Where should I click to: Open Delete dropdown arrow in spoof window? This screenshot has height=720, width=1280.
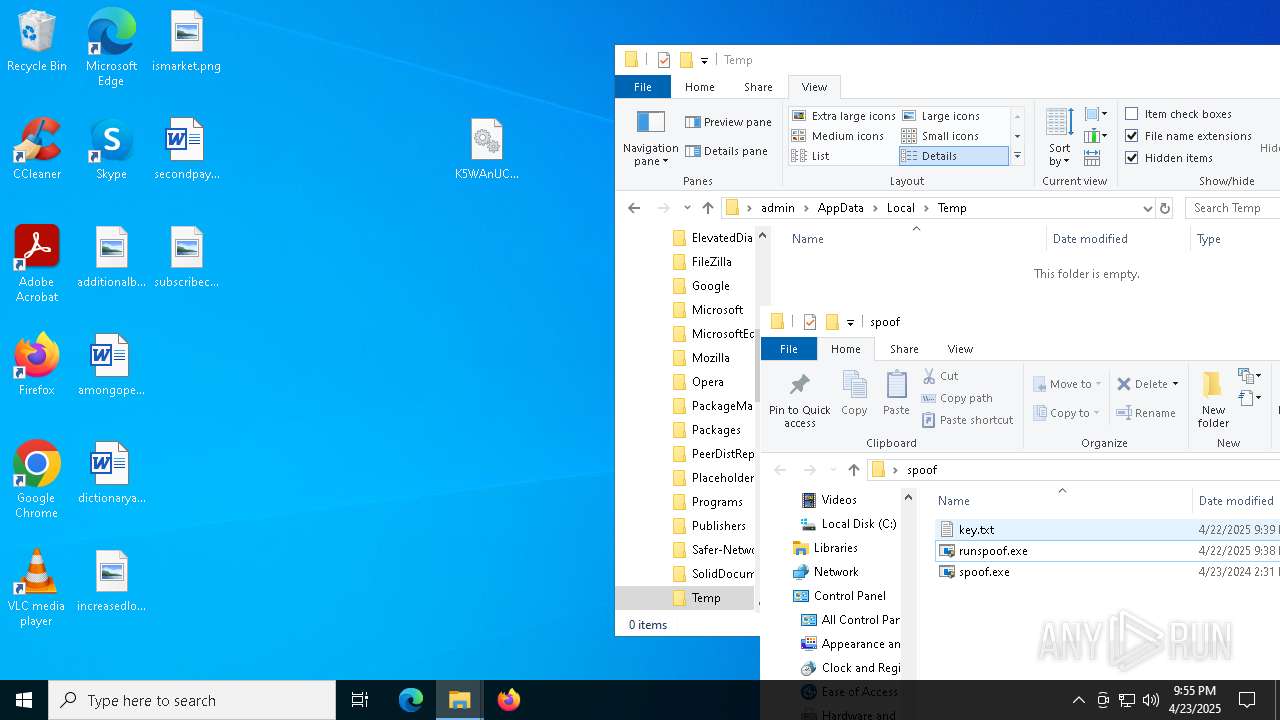click(1175, 384)
